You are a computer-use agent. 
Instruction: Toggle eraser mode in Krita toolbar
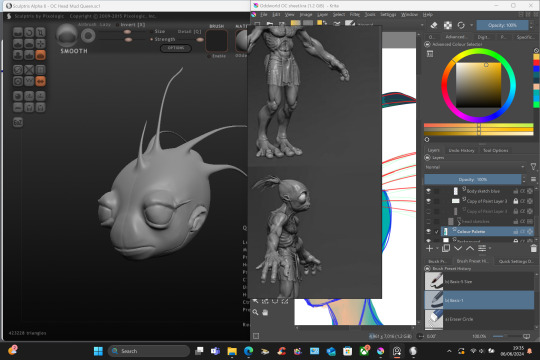point(434,25)
